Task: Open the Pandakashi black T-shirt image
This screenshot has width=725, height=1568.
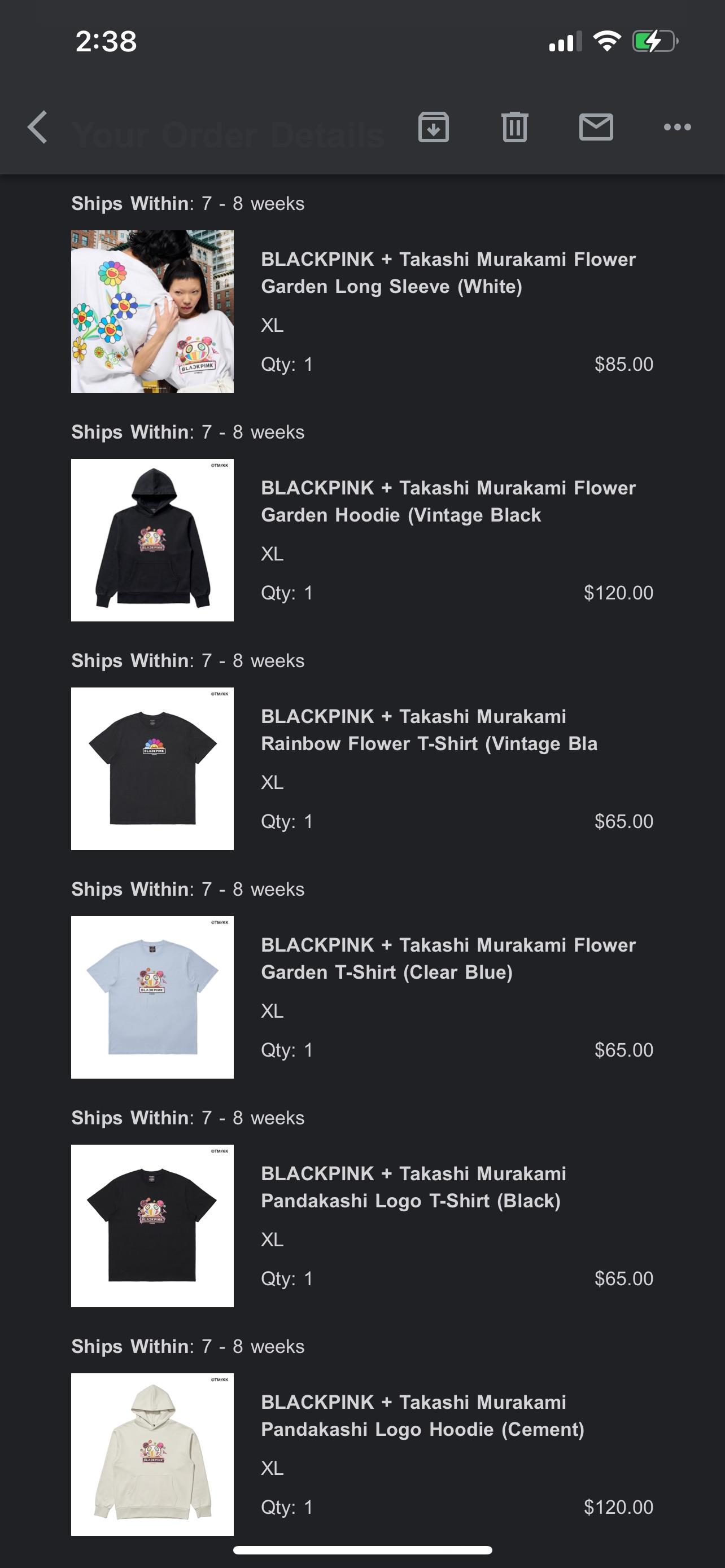Action: tap(152, 1226)
